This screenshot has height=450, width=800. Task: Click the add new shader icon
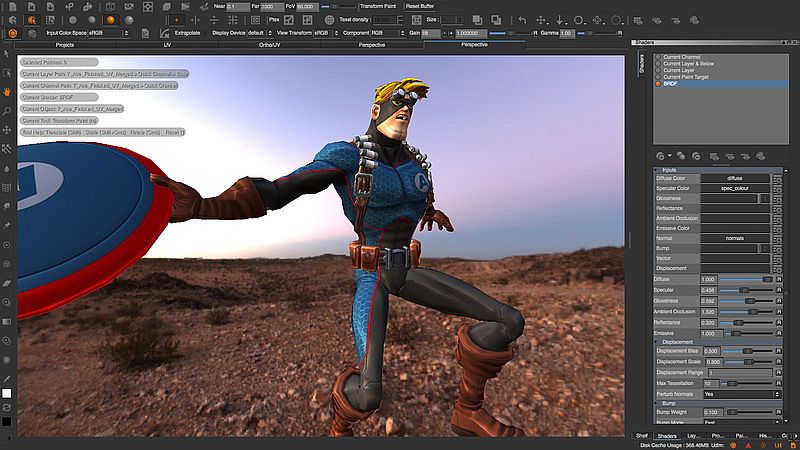point(660,155)
